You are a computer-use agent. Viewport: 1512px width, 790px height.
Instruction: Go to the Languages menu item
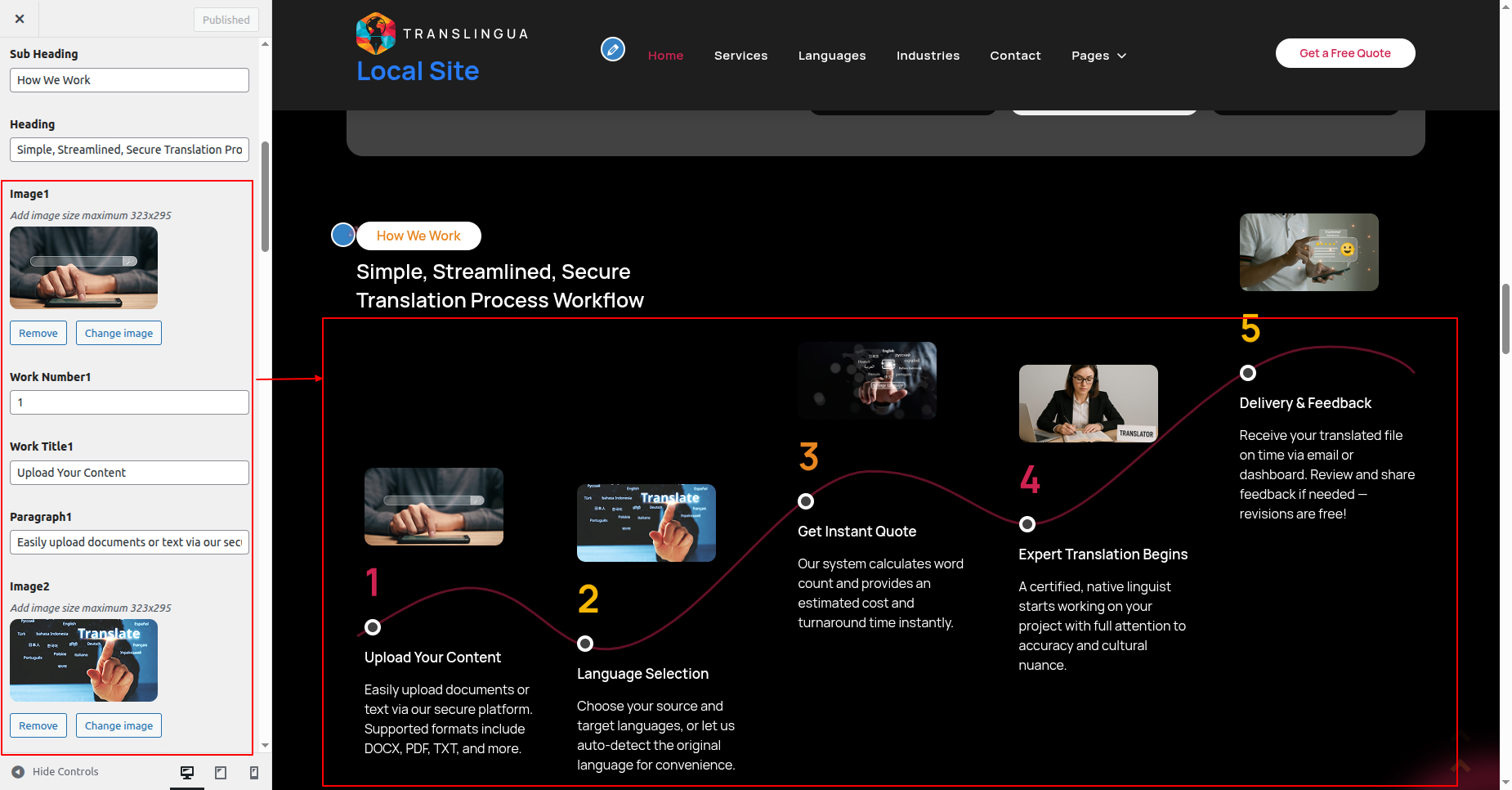[x=831, y=56]
